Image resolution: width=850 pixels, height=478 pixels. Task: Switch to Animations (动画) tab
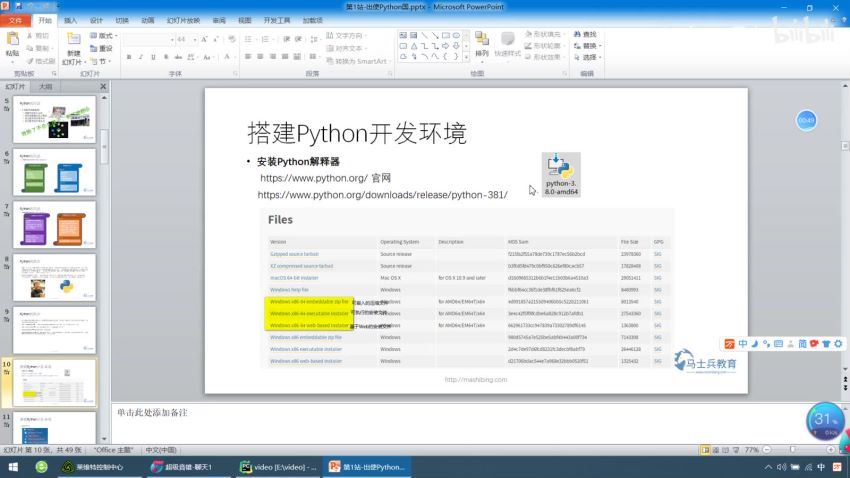pyautogui.click(x=147, y=21)
